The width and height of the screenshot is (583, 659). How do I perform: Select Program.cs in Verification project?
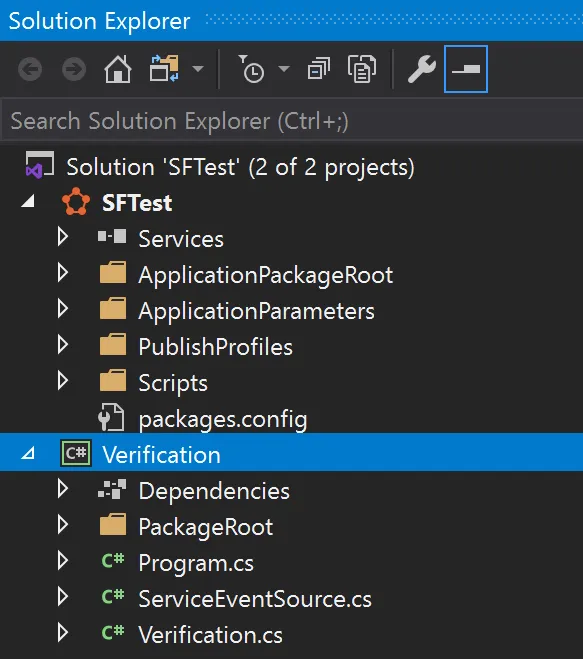pos(196,563)
